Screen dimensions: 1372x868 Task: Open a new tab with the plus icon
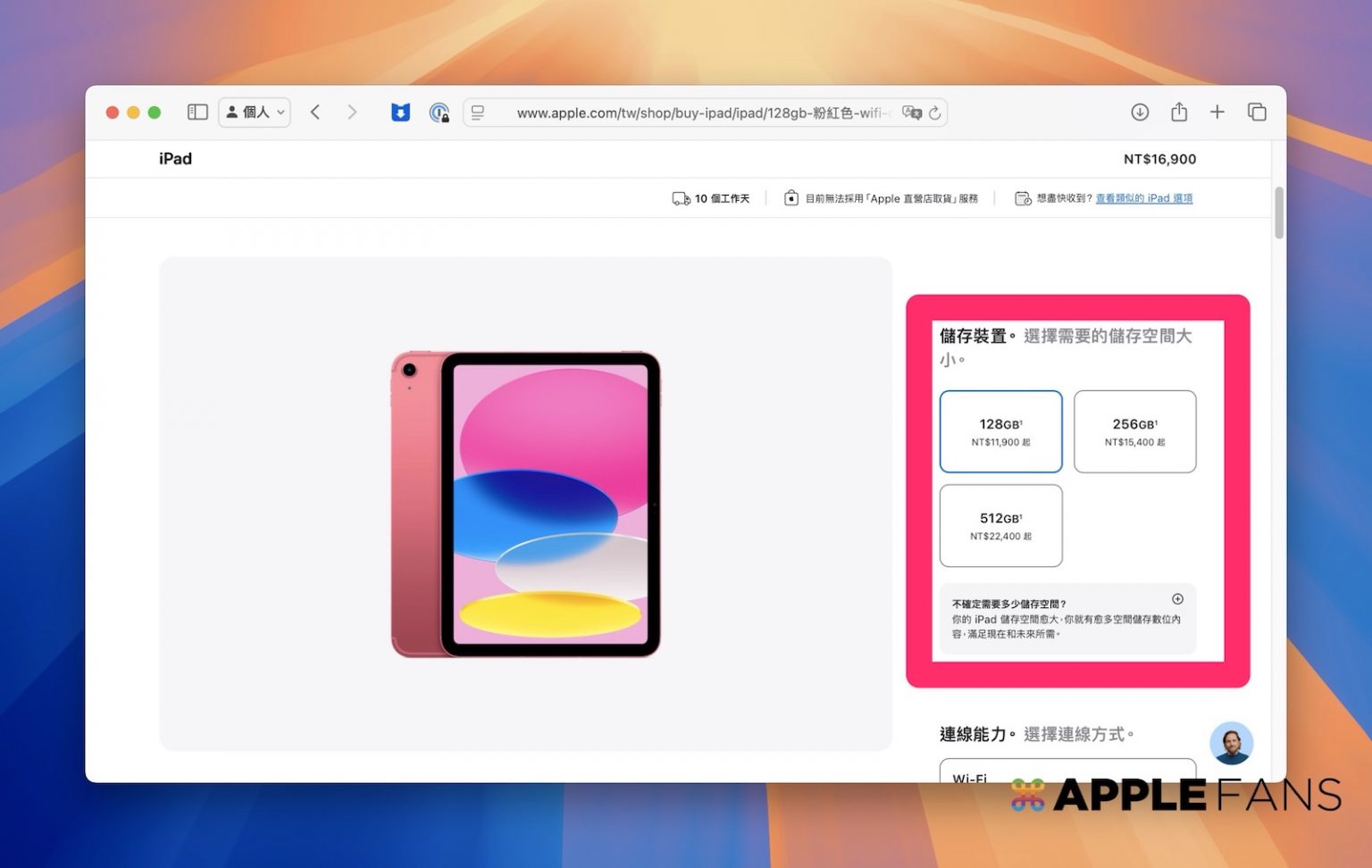(x=1217, y=112)
